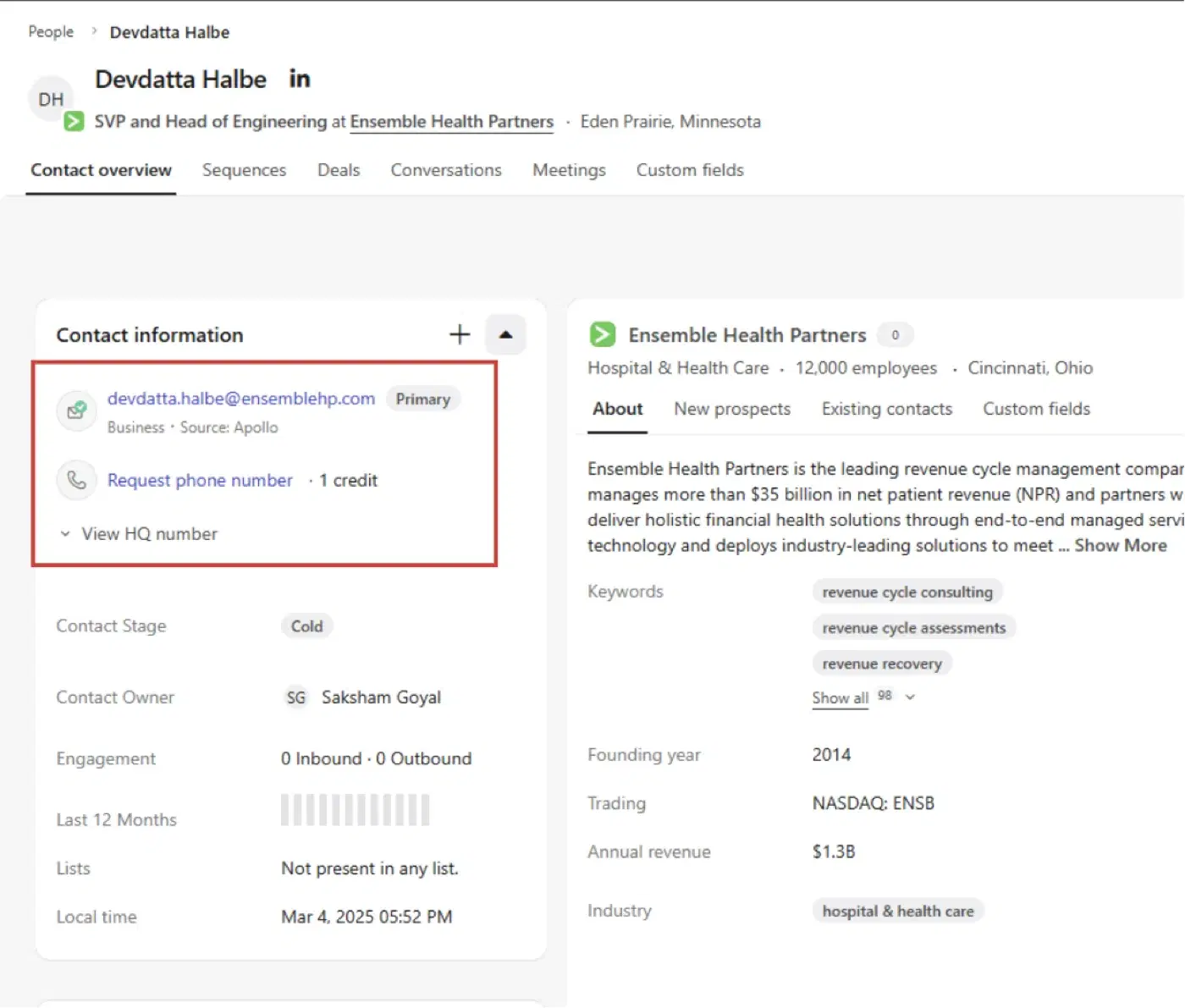Click the devdatta.halbe@ensemblehp.com email address
The image size is (1185, 1008).
(x=241, y=399)
